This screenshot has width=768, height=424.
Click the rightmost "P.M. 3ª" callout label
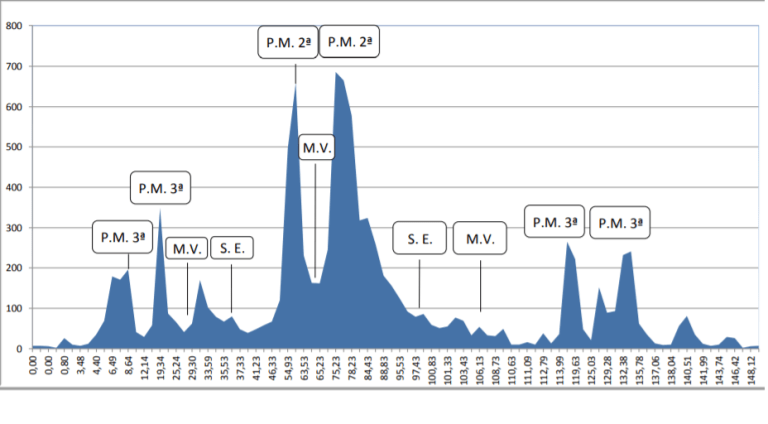[619, 224]
